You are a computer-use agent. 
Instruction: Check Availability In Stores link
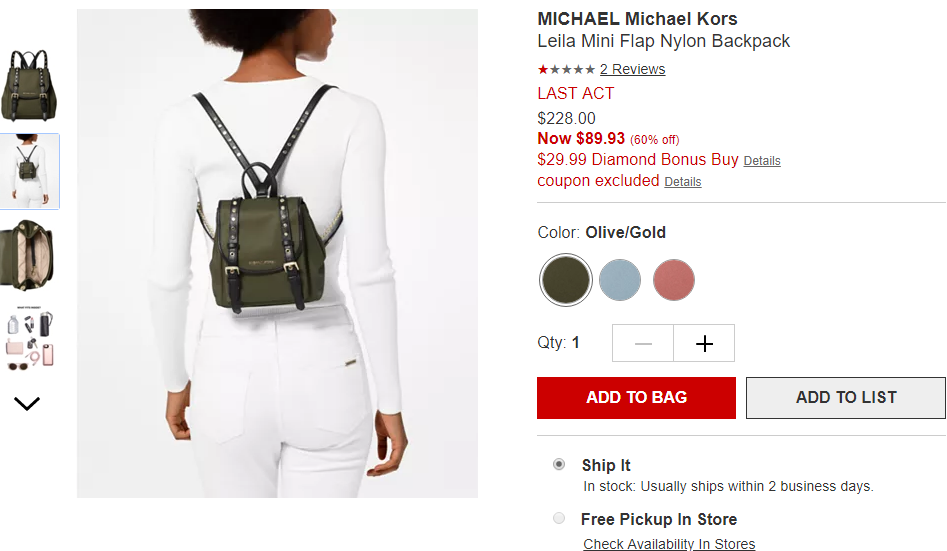669,544
